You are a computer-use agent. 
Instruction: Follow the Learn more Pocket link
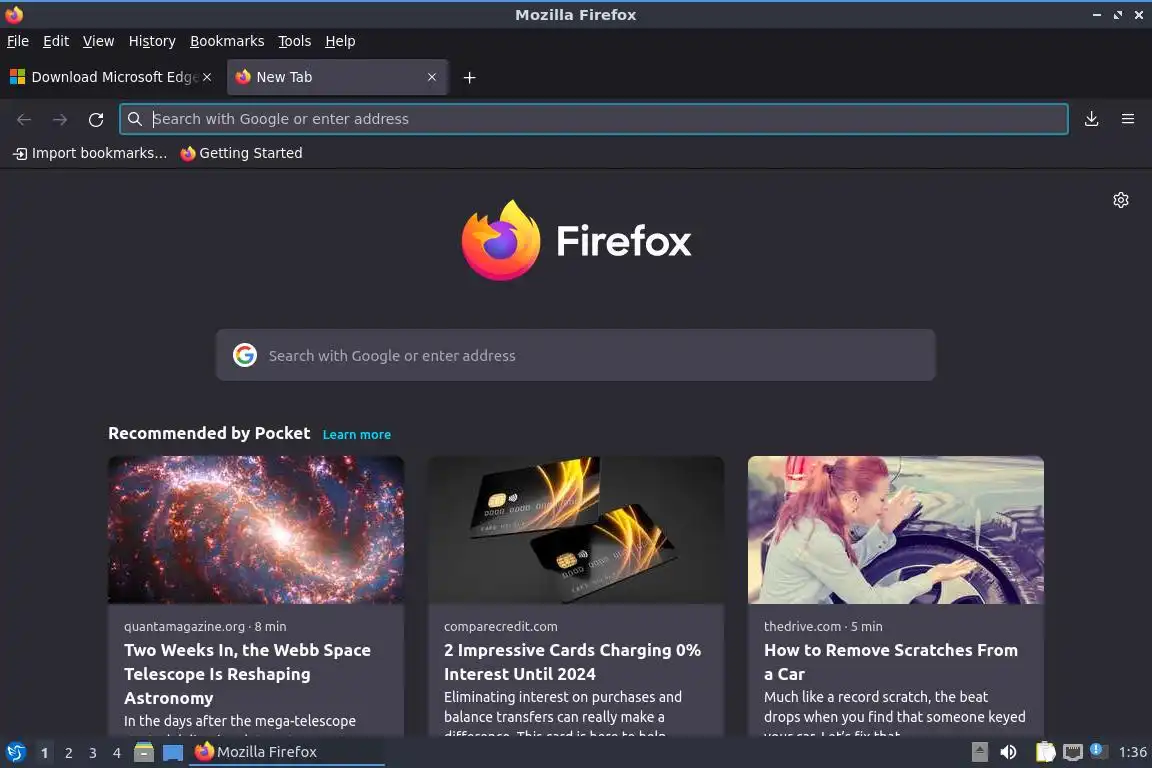[356, 434]
